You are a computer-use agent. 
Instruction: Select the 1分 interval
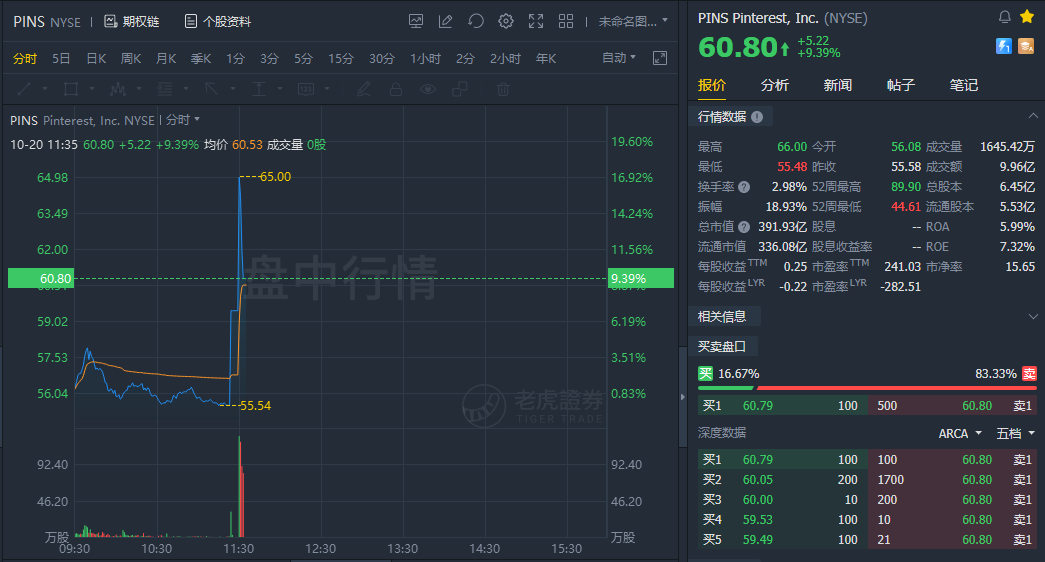(x=235, y=59)
